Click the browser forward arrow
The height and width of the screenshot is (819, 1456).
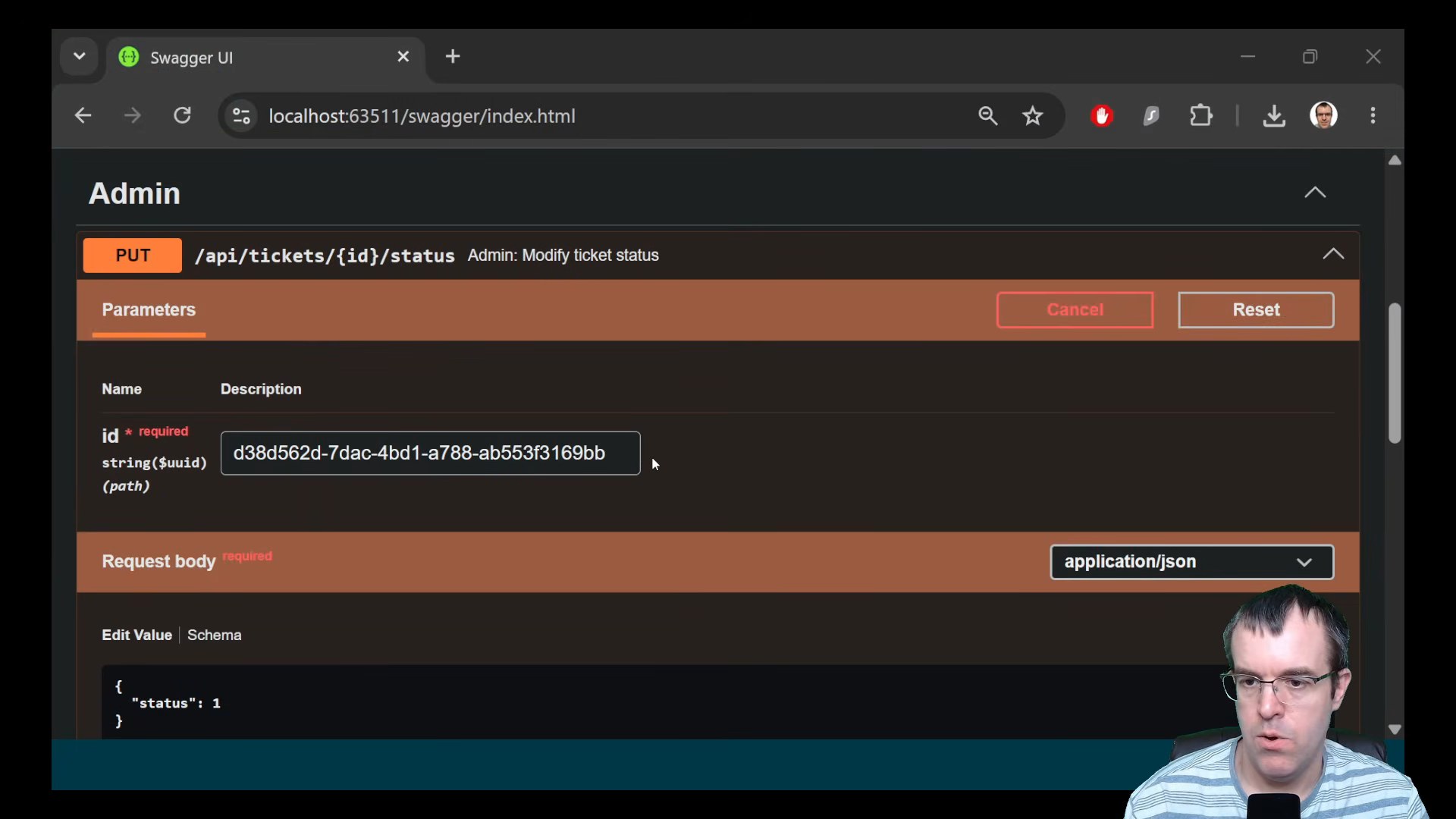click(x=133, y=115)
